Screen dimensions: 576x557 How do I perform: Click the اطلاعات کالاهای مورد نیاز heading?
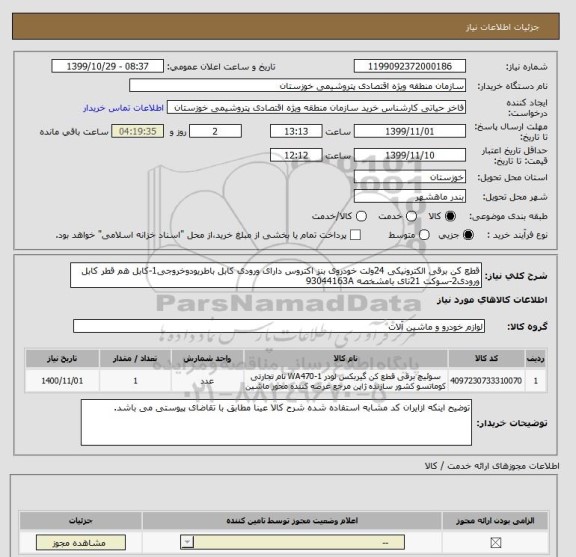[492, 300]
